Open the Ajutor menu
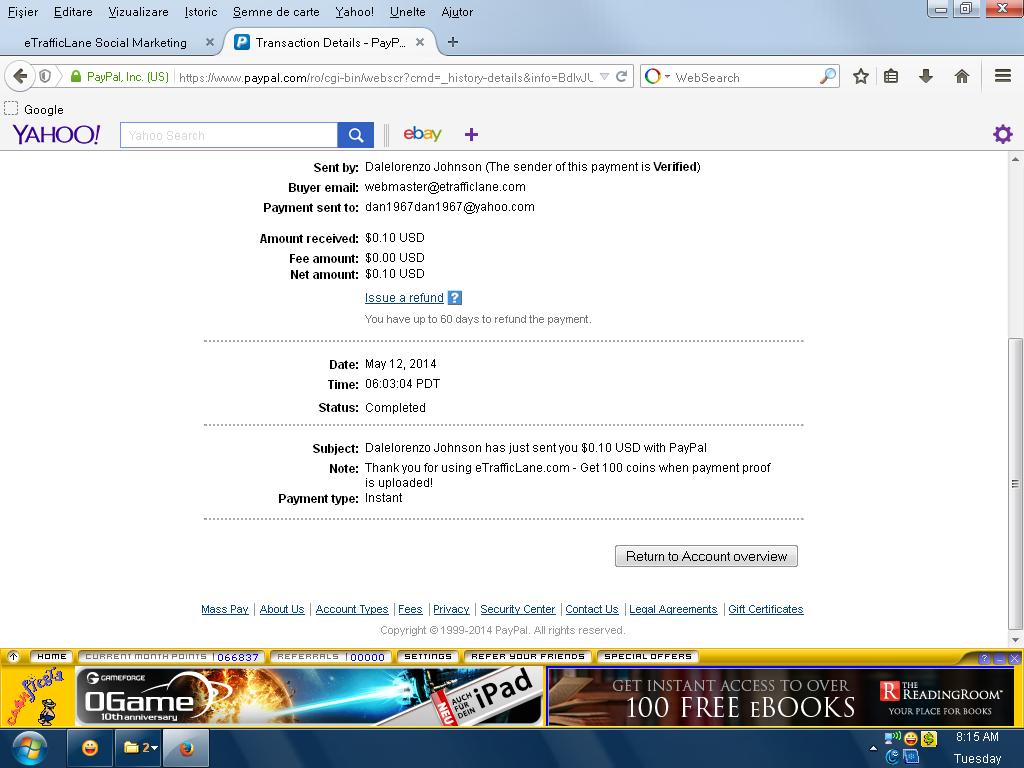The height and width of the screenshot is (768, 1024). 457,12
